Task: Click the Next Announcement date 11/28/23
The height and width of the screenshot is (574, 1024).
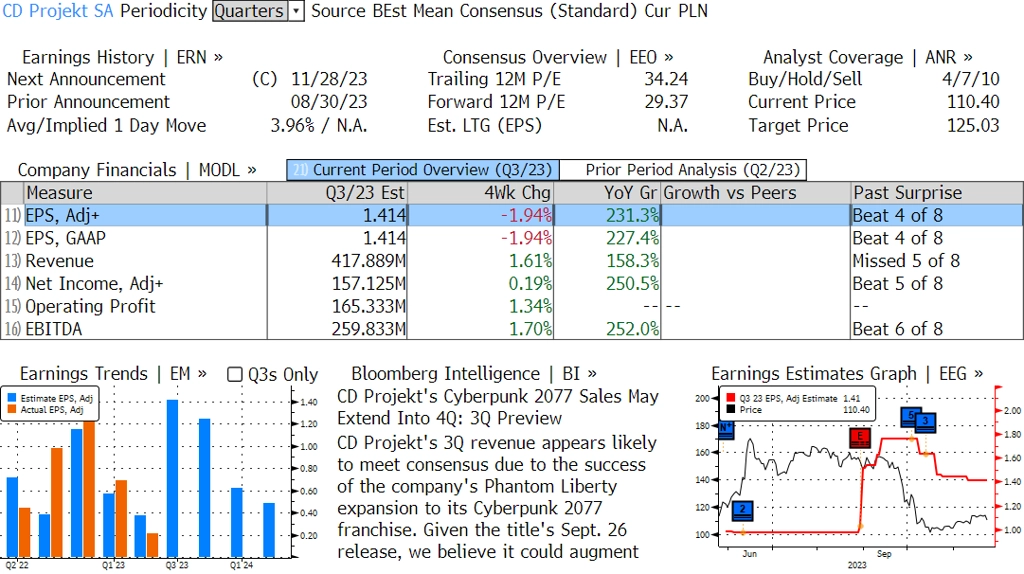Action: pos(329,80)
